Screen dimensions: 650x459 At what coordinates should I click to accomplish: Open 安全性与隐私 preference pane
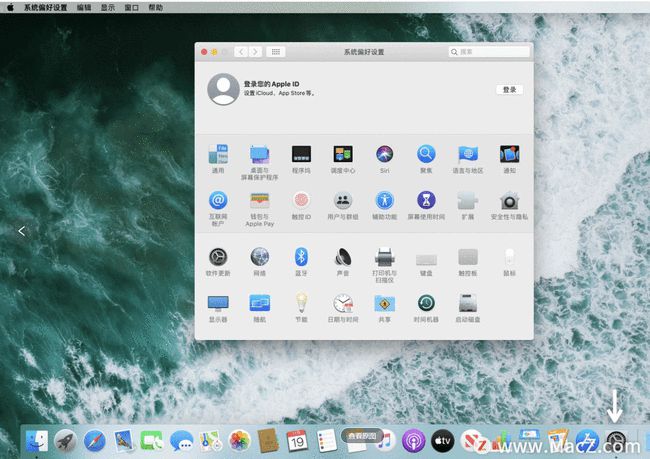509,201
